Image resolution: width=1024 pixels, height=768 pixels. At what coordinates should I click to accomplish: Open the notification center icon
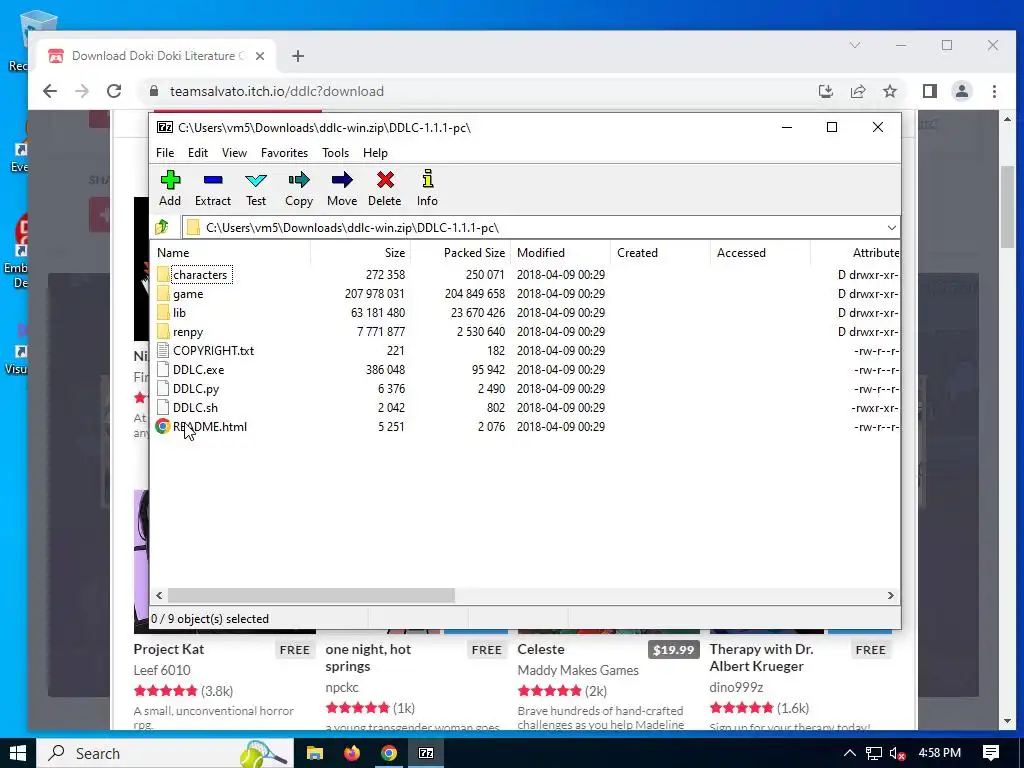click(x=991, y=753)
